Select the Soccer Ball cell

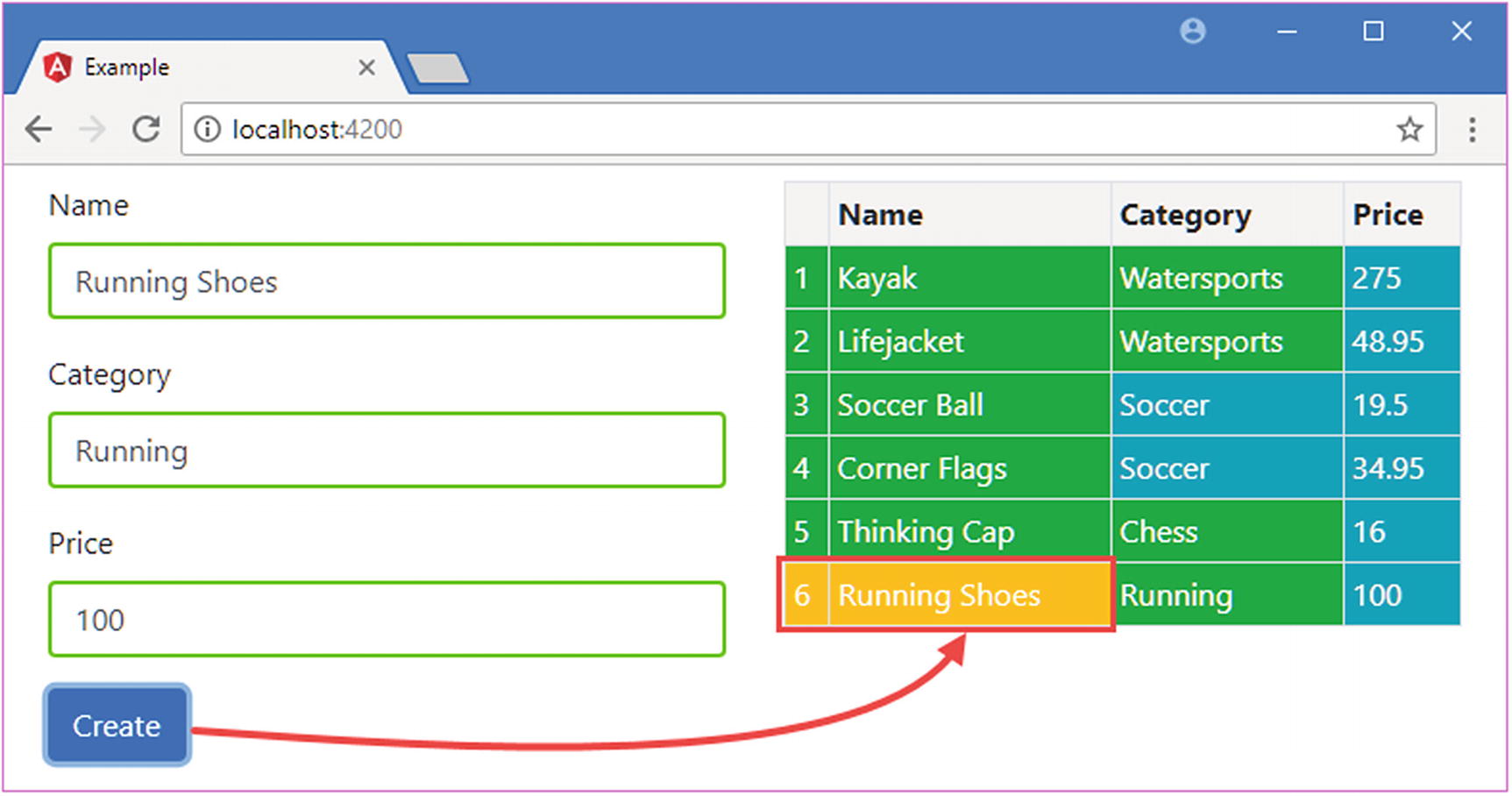970,405
